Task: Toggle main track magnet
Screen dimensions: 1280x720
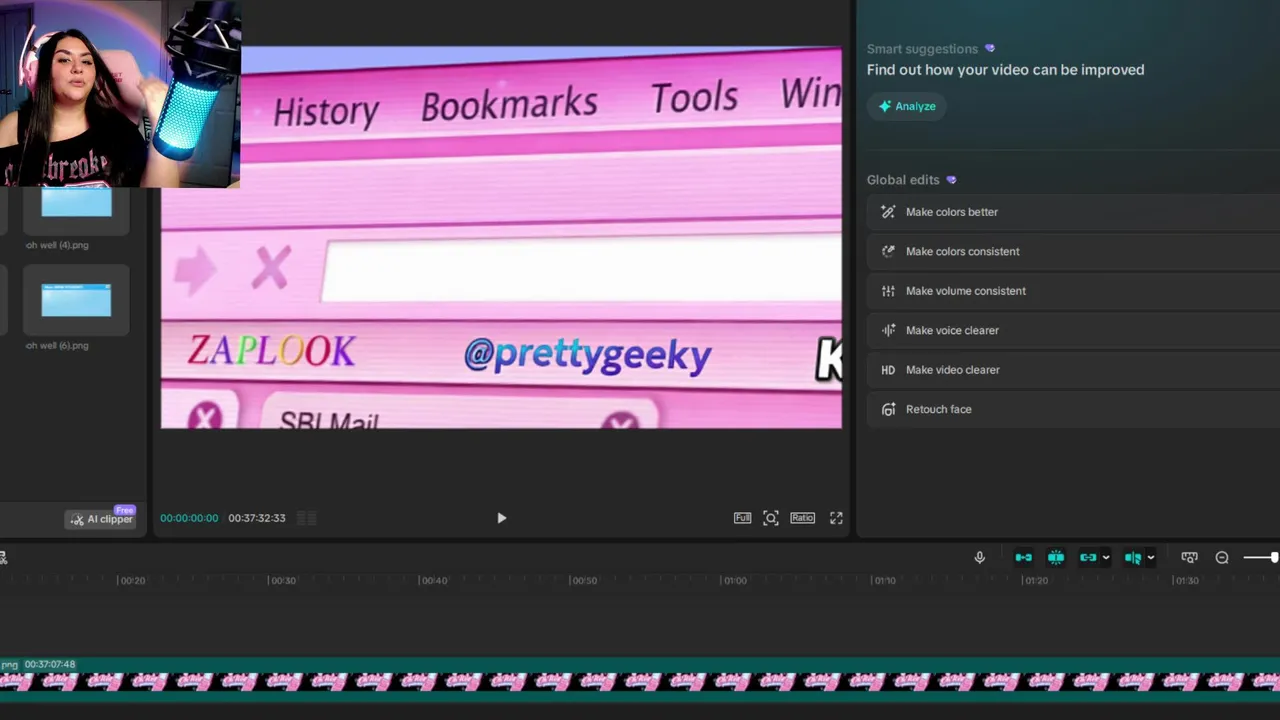Action: pyautogui.click(x=1023, y=558)
